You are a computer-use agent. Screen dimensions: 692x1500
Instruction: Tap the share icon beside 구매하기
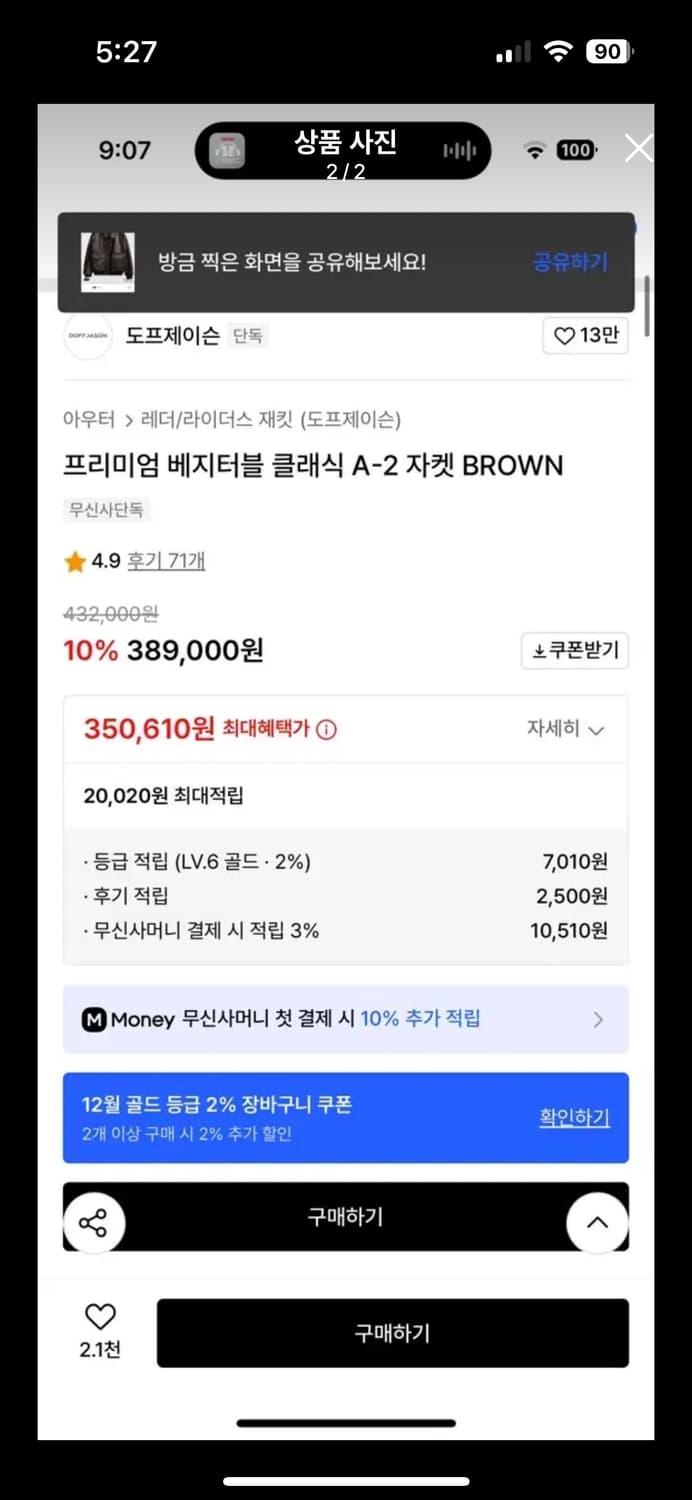click(95, 1221)
